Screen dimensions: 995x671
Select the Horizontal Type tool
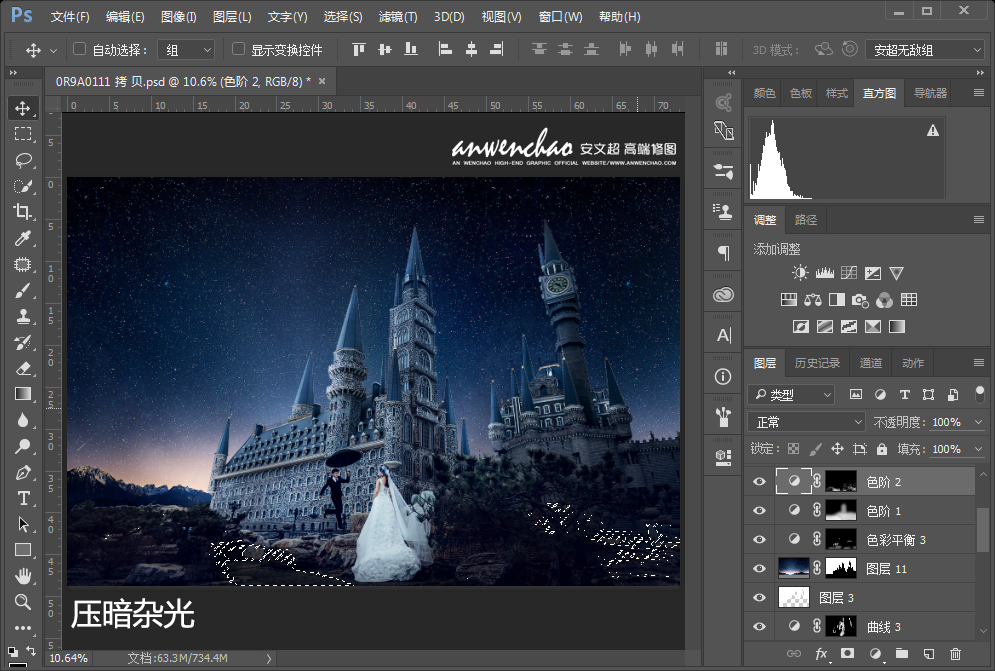click(x=23, y=498)
